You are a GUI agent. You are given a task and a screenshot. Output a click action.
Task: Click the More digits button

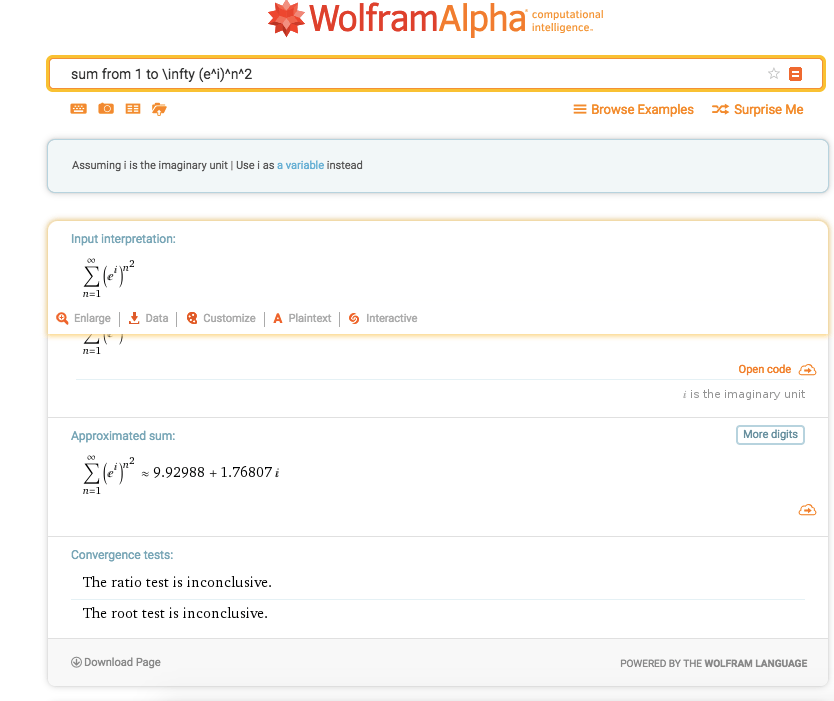click(770, 435)
